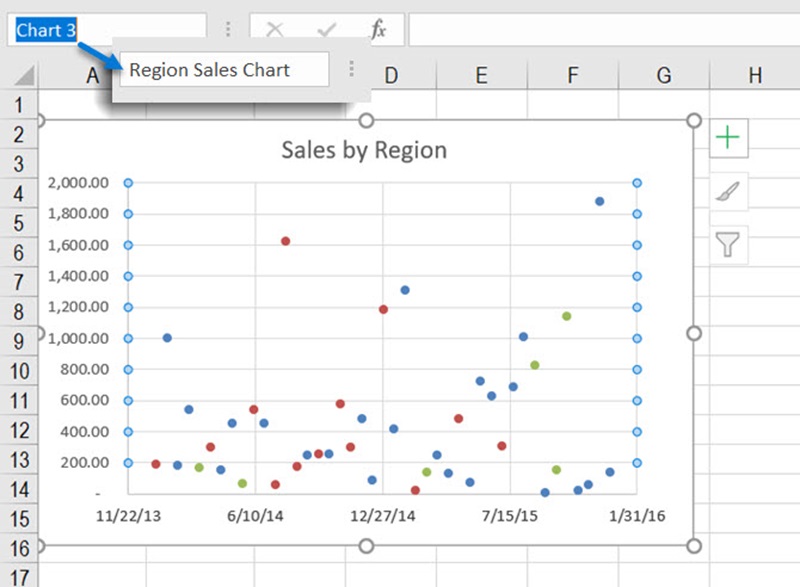Open the Chart Styles paintbrush button

pyautogui.click(x=728, y=191)
